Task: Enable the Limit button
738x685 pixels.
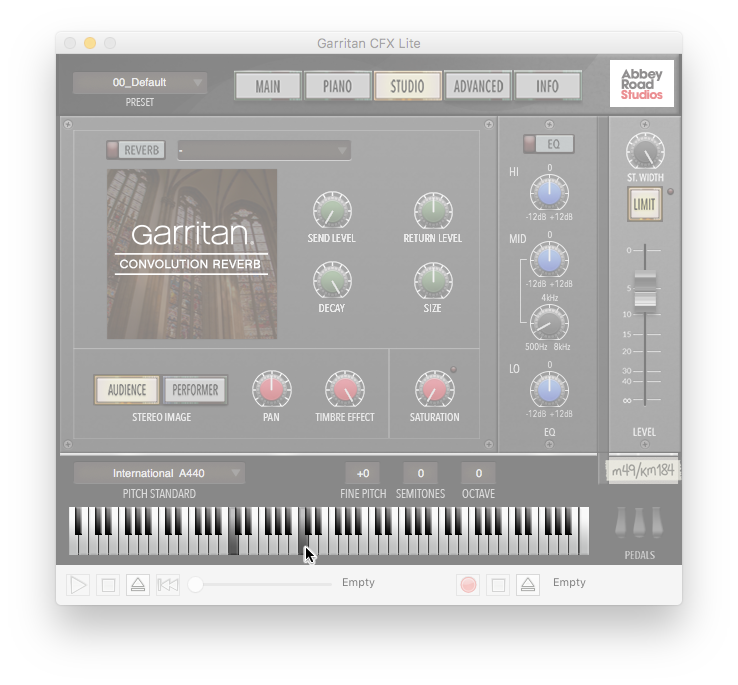Action: (x=645, y=204)
